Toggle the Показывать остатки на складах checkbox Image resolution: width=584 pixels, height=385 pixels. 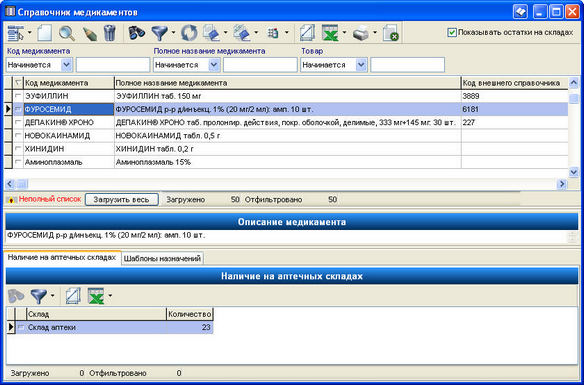point(452,32)
